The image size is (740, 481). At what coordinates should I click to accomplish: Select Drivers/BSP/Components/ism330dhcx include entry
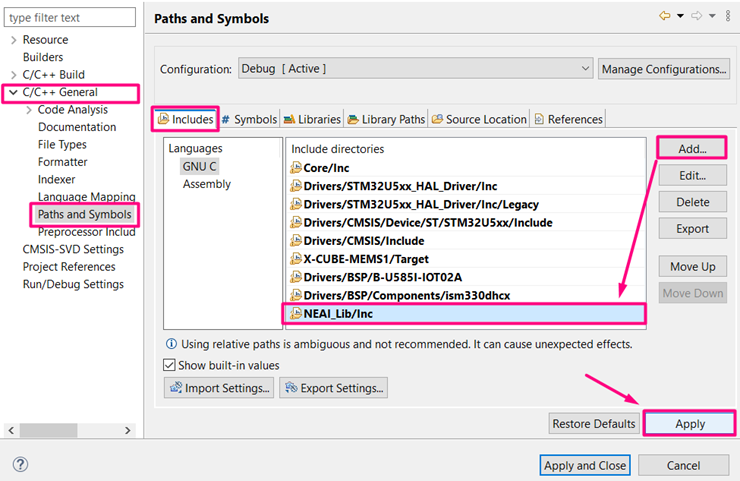point(466,295)
